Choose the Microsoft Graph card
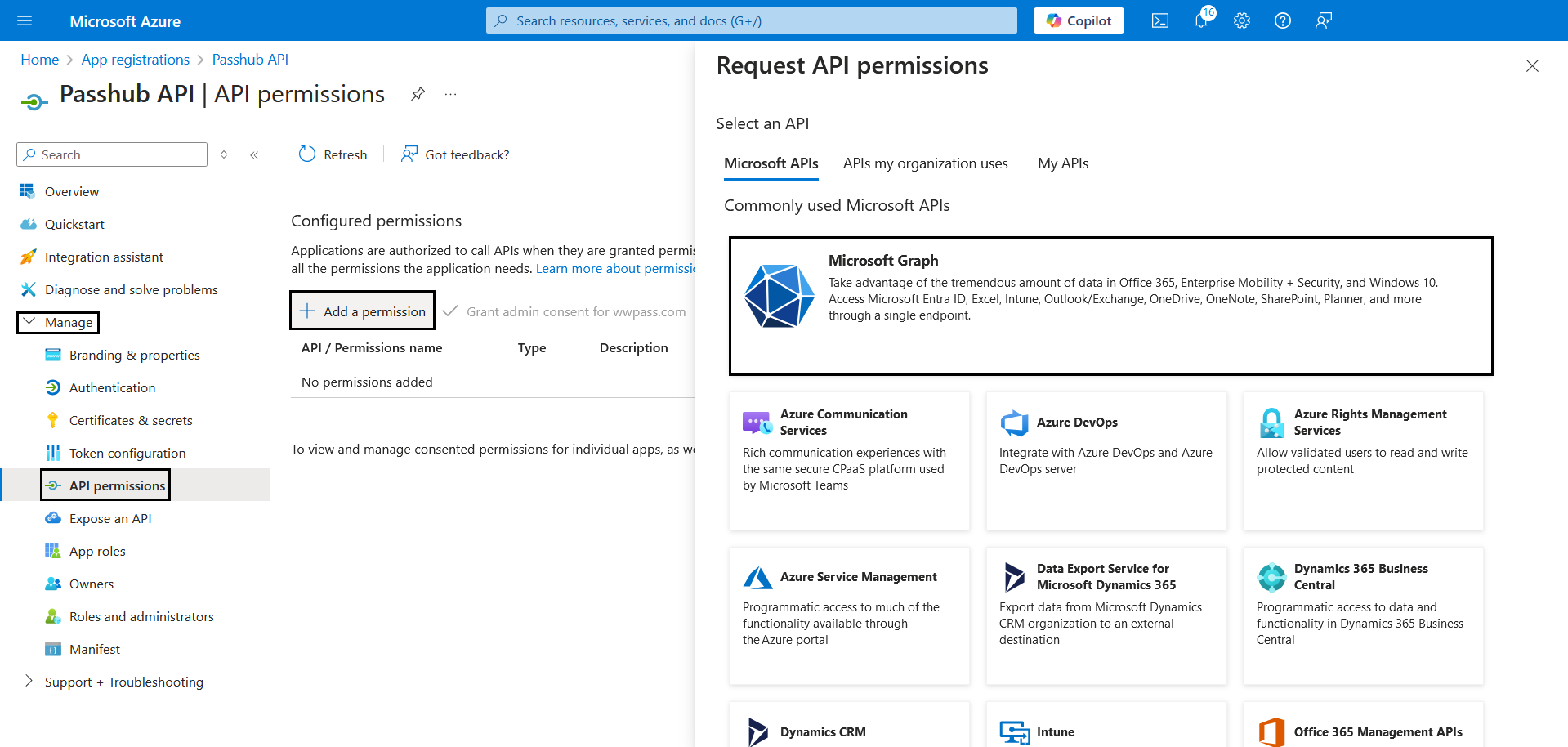This screenshot has width=1568, height=747. (1110, 306)
